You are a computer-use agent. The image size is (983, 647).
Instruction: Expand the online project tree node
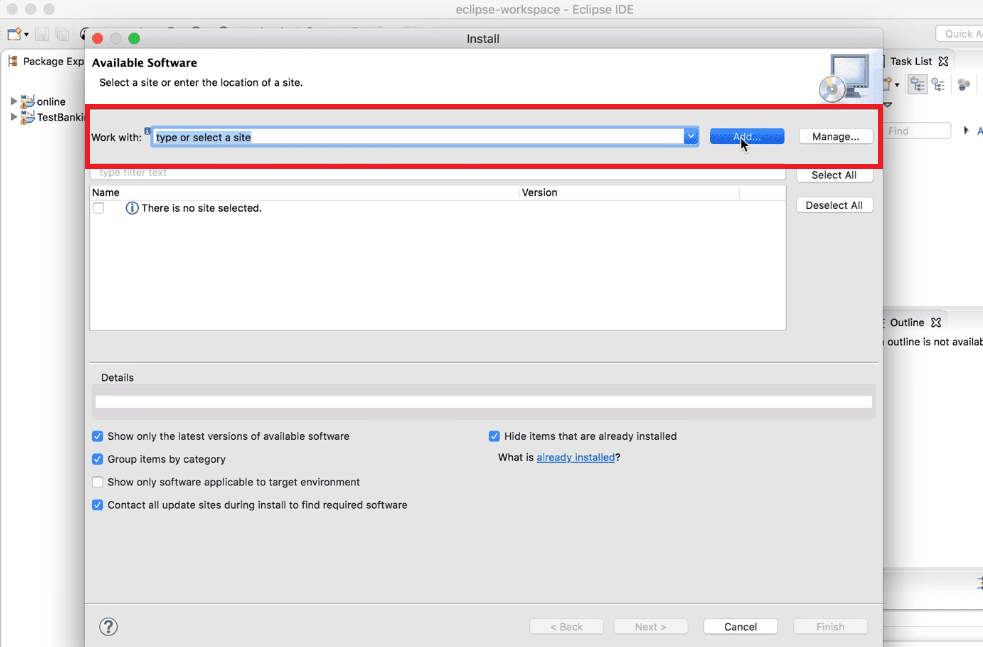14,101
